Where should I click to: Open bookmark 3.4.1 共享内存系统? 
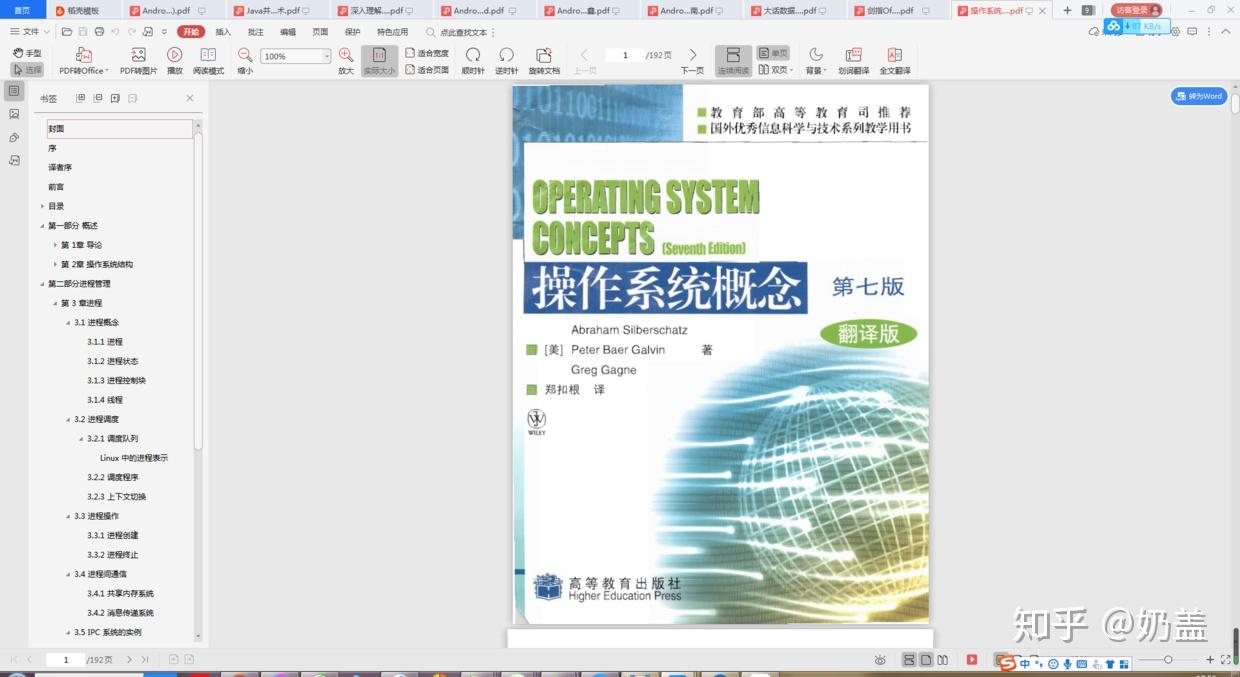(121, 593)
